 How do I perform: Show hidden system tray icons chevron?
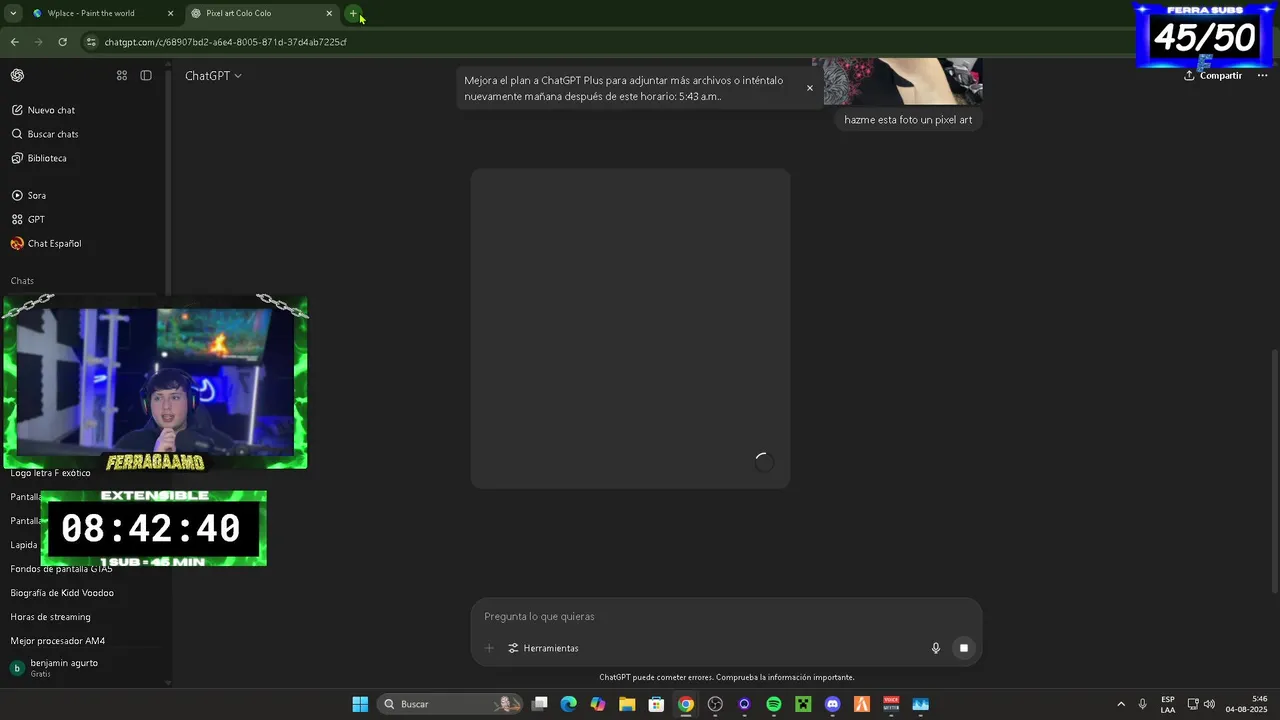[1121, 704]
